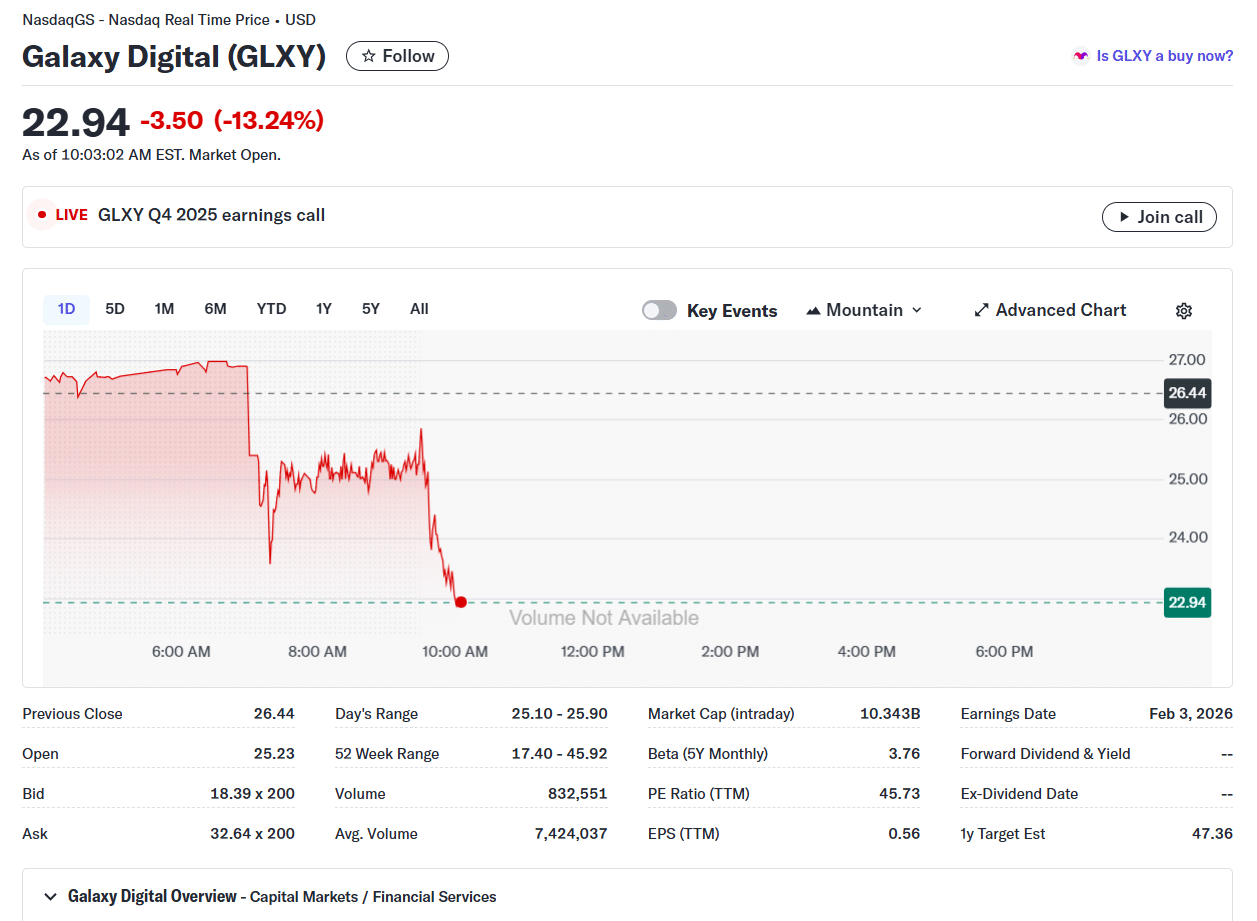Open the 'Is GLXY a buy now?' link
1257x921 pixels.
(1164, 56)
